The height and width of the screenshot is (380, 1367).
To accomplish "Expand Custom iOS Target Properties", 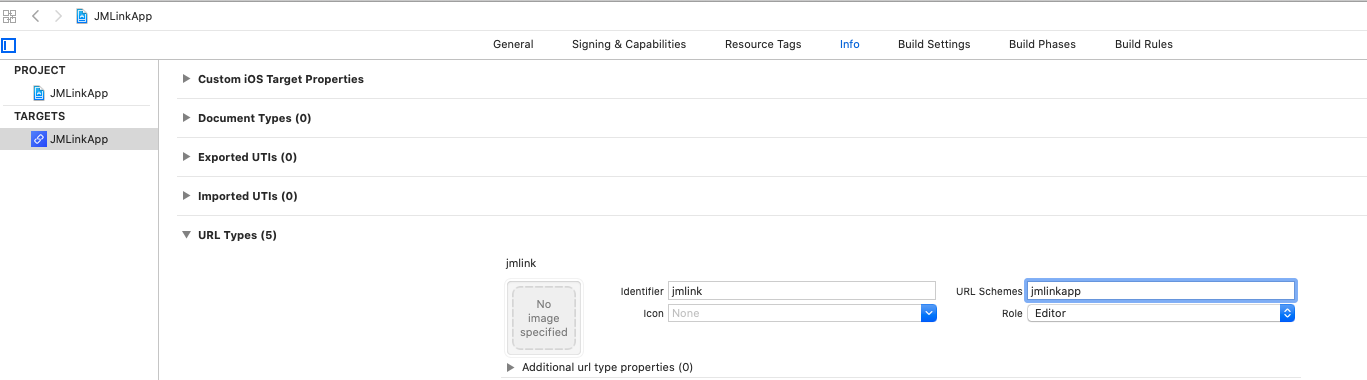I will tap(186, 79).
